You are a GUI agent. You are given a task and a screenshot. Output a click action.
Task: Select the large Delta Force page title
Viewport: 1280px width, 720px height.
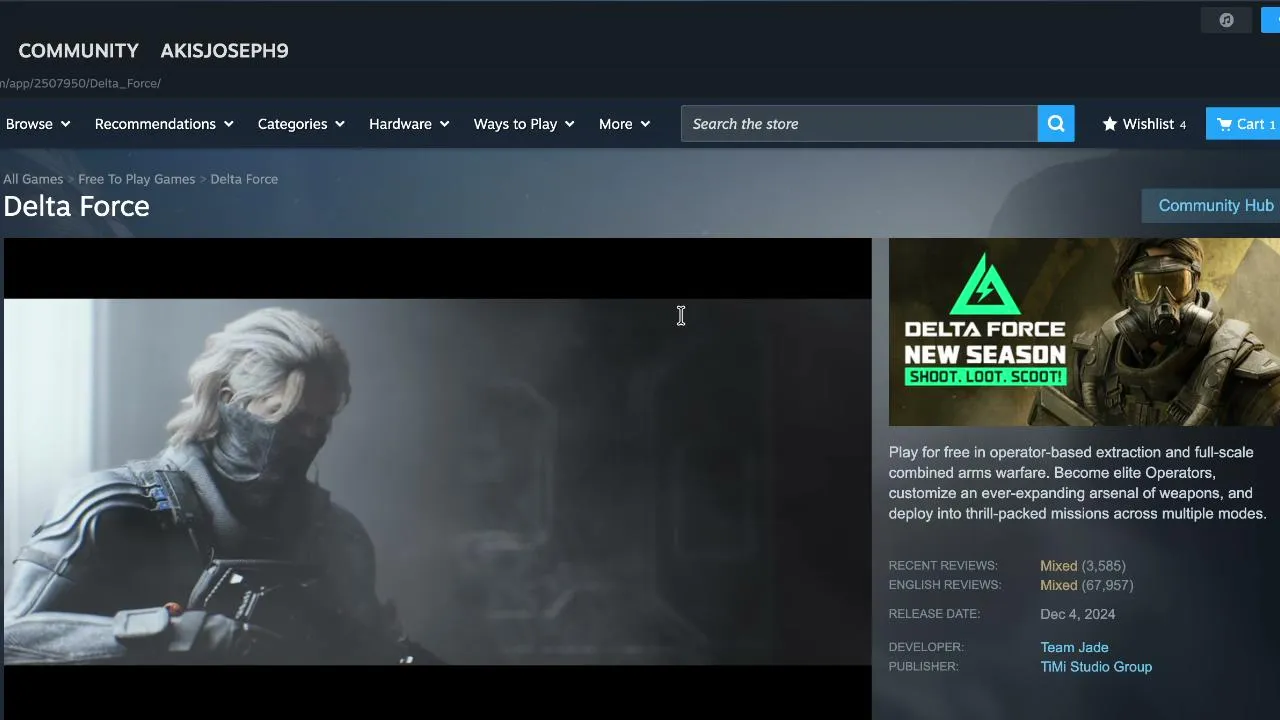pyautogui.click(x=76, y=206)
